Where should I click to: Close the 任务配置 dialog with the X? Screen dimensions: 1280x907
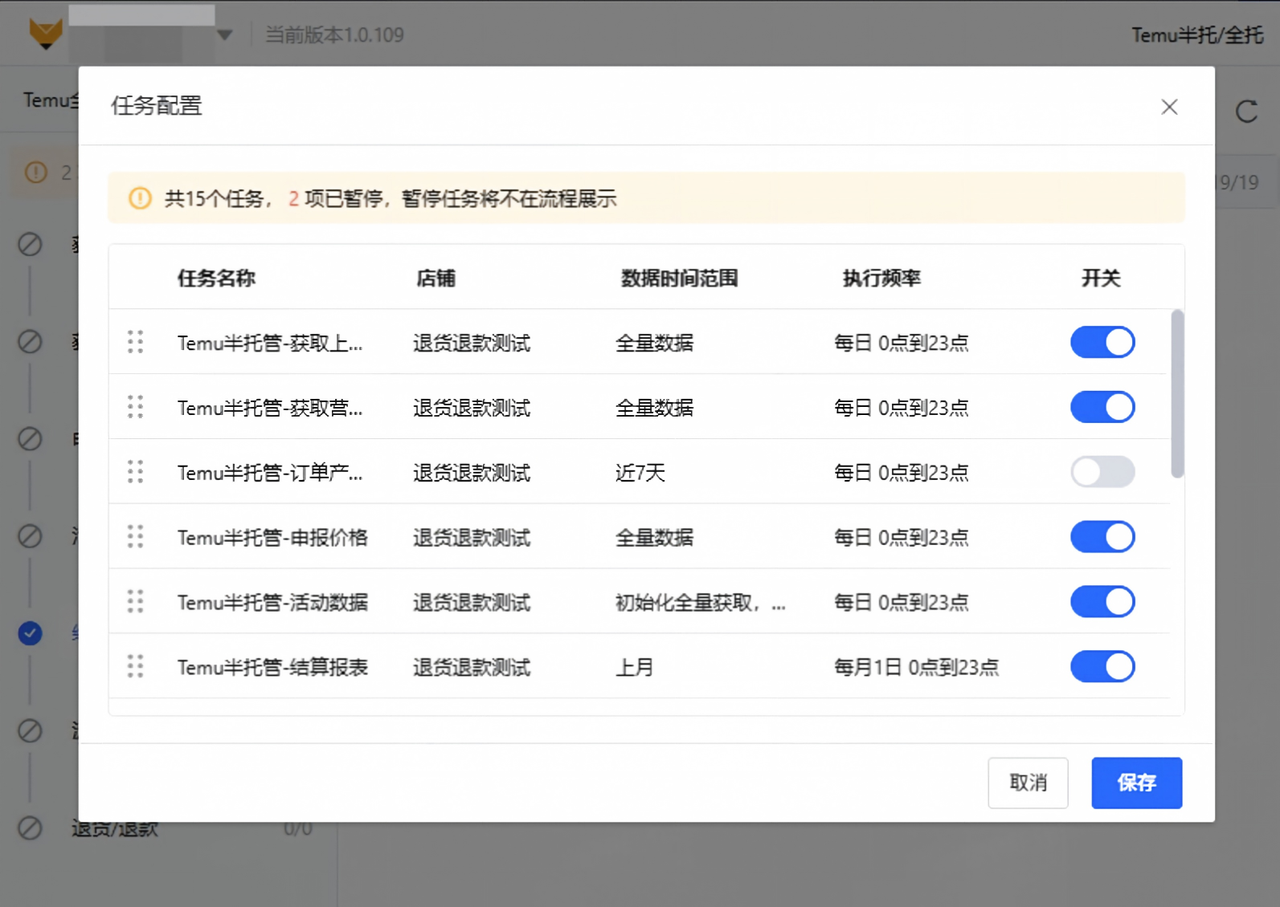click(1169, 107)
